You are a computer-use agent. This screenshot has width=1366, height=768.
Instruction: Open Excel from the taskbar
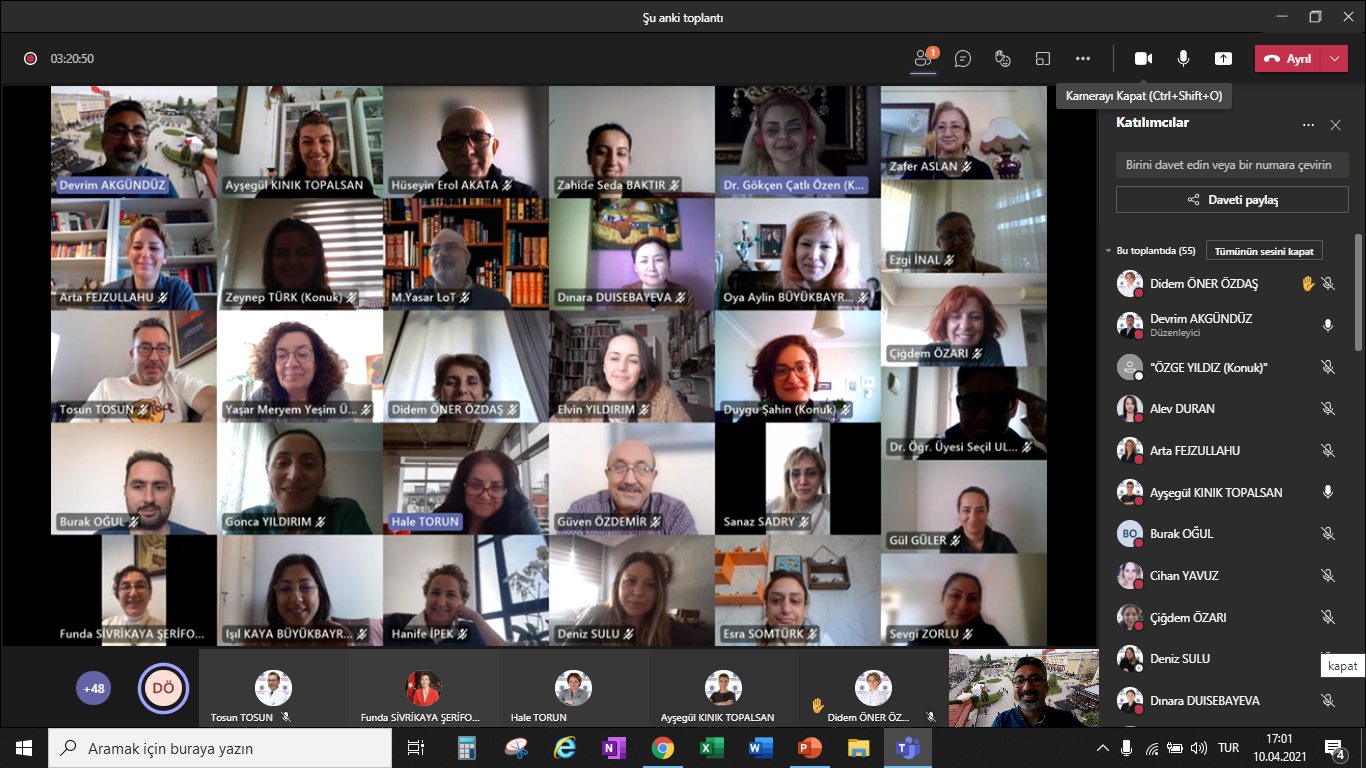click(x=711, y=748)
